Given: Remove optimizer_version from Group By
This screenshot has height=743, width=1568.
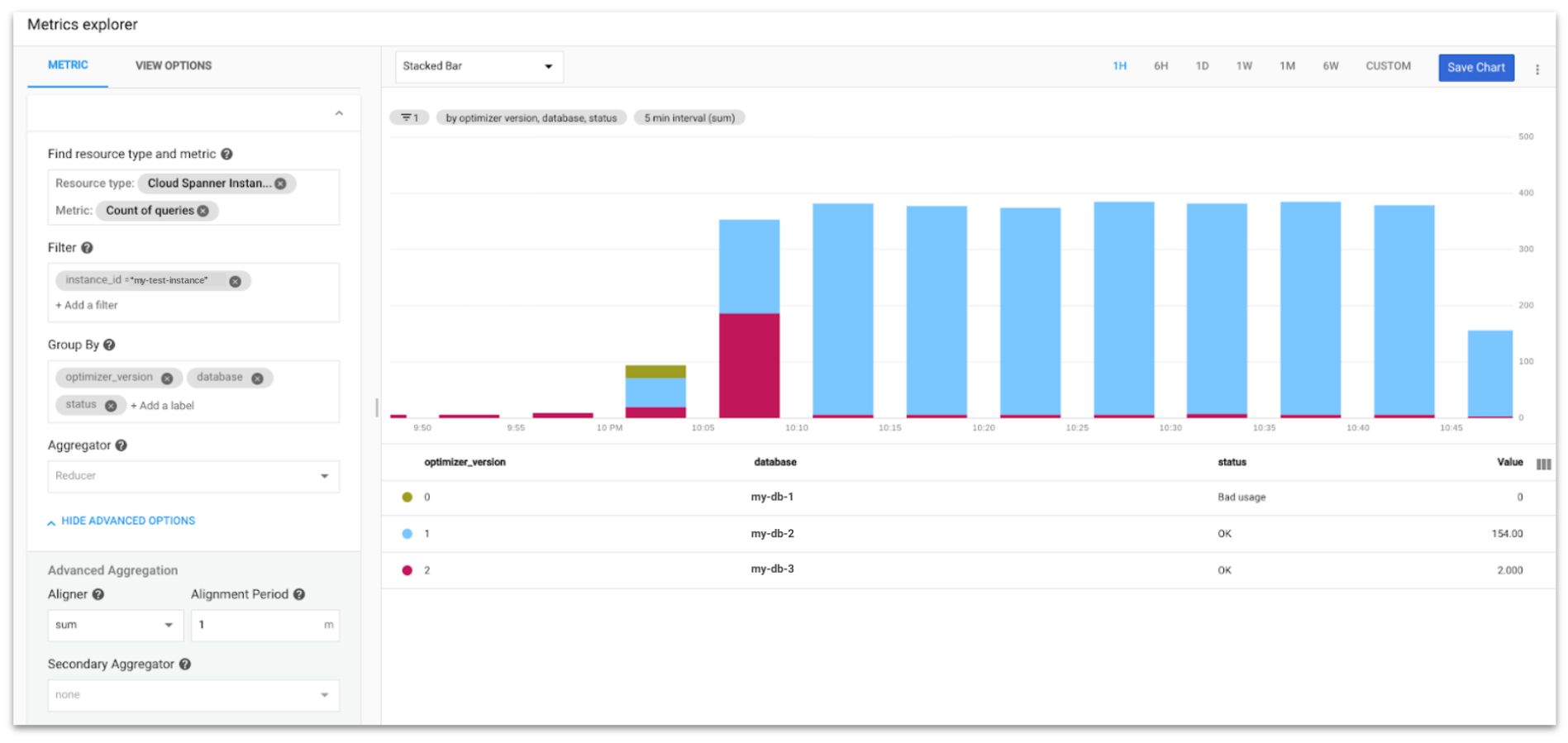Looking at the screenshot, I should [x=167, y=378].
